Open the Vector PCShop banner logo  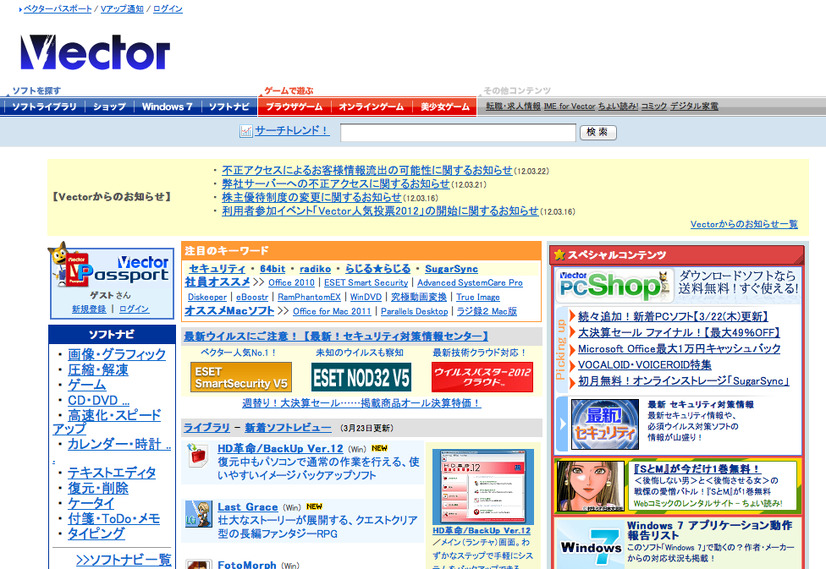[614, 286]
